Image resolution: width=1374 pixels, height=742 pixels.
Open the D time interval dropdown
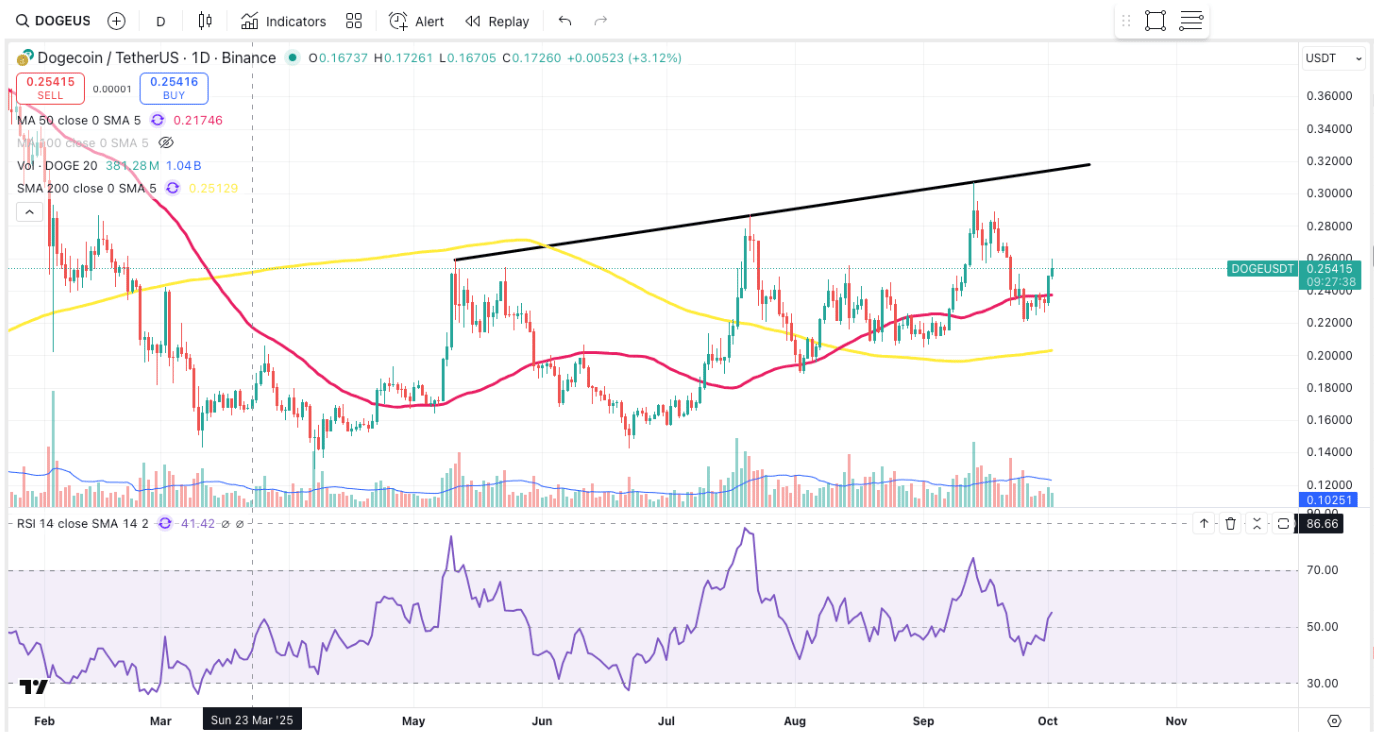point(161,21)
